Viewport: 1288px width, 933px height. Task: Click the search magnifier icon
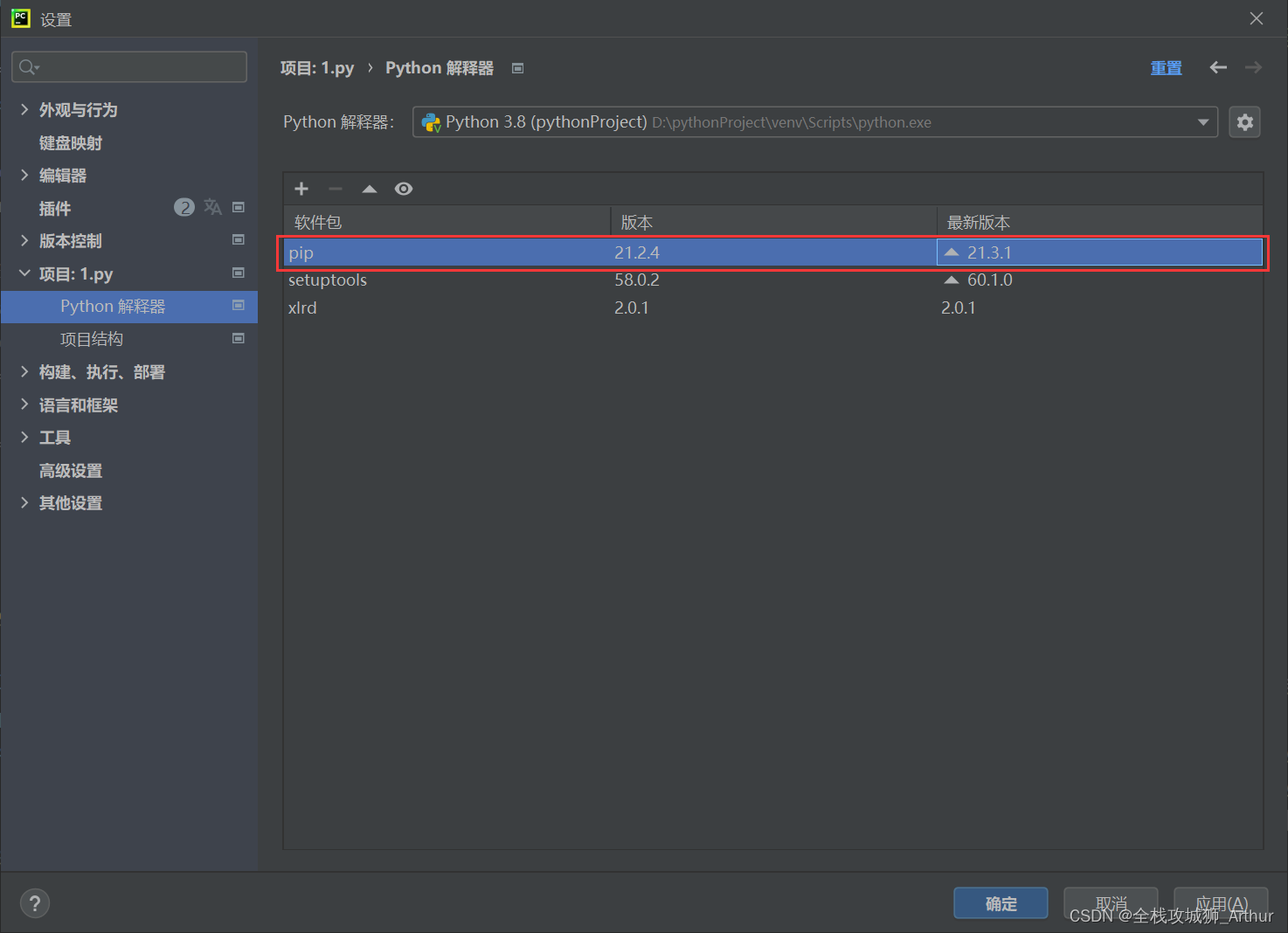[x=29, y=67]
